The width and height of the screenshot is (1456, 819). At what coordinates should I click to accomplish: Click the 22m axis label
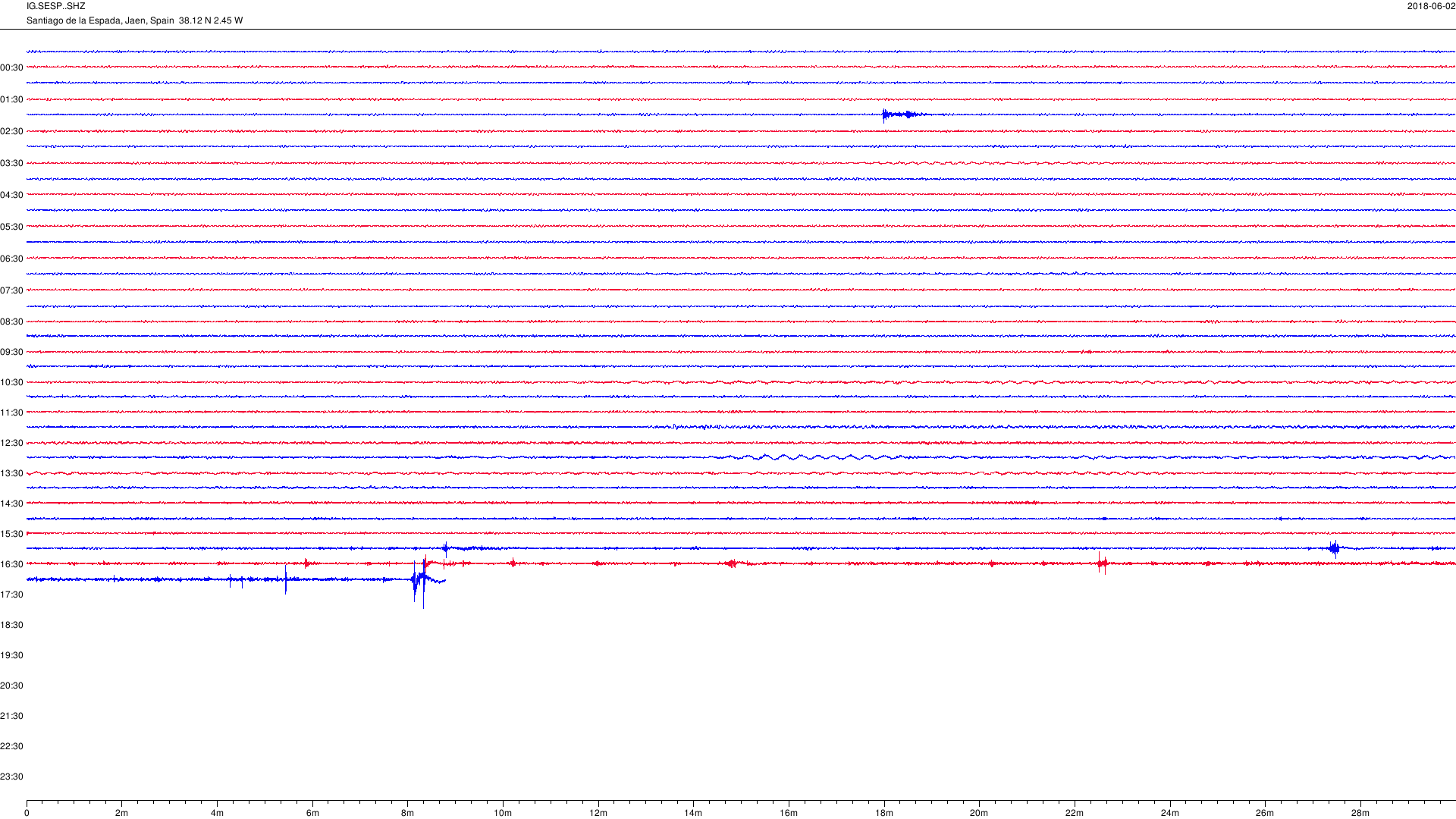point(1075,813)
